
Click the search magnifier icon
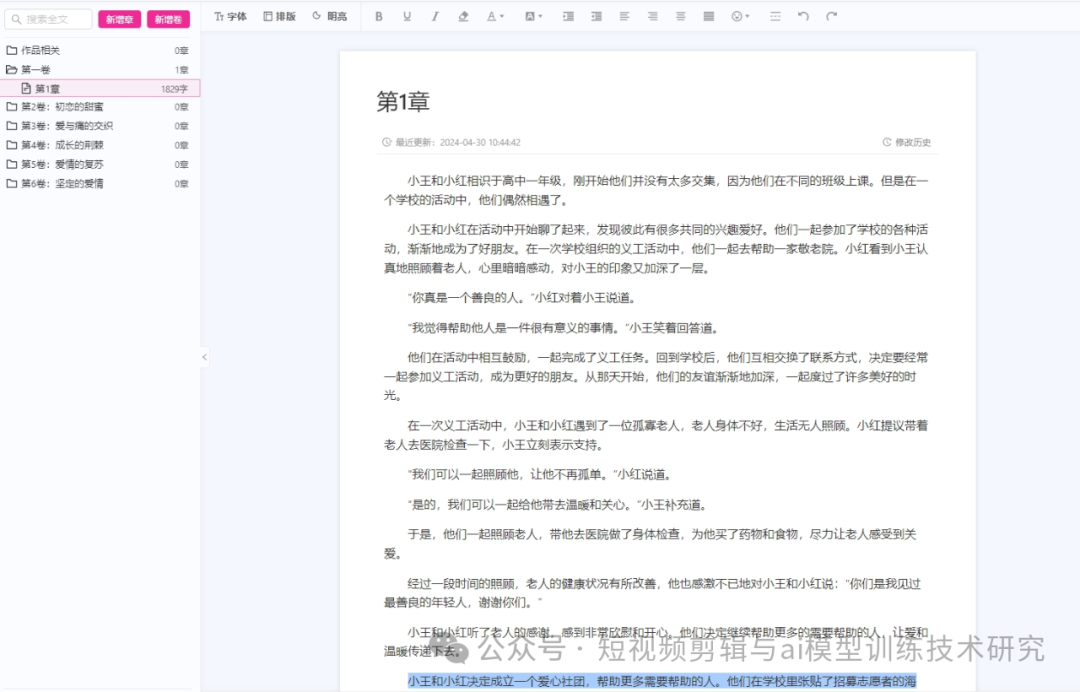tap(16, 19)
